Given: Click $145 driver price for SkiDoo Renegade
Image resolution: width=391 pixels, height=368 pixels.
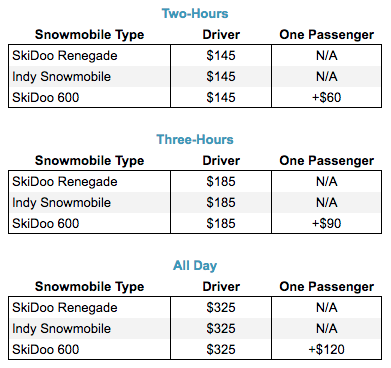Looking at the screenshot, I should point(221,56).
